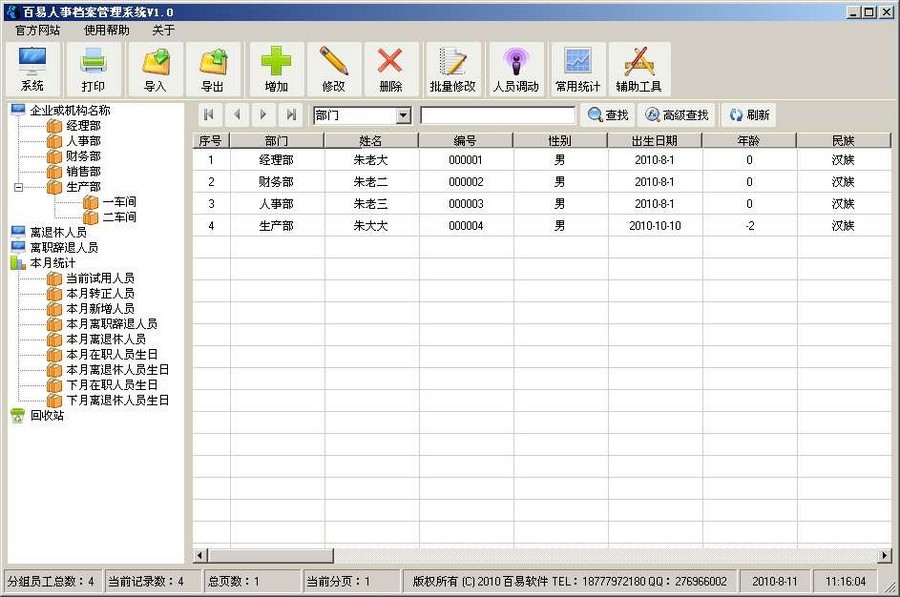
Task: Open 辅助工具 (Auxiliary tools) icon
Action: click(x=639, y=68)
